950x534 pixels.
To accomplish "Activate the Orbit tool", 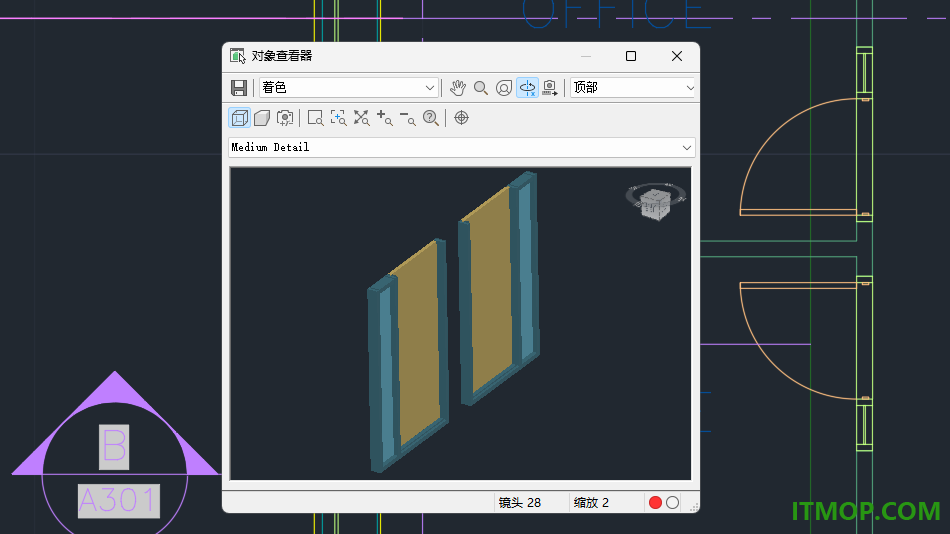I will (503, 88).
